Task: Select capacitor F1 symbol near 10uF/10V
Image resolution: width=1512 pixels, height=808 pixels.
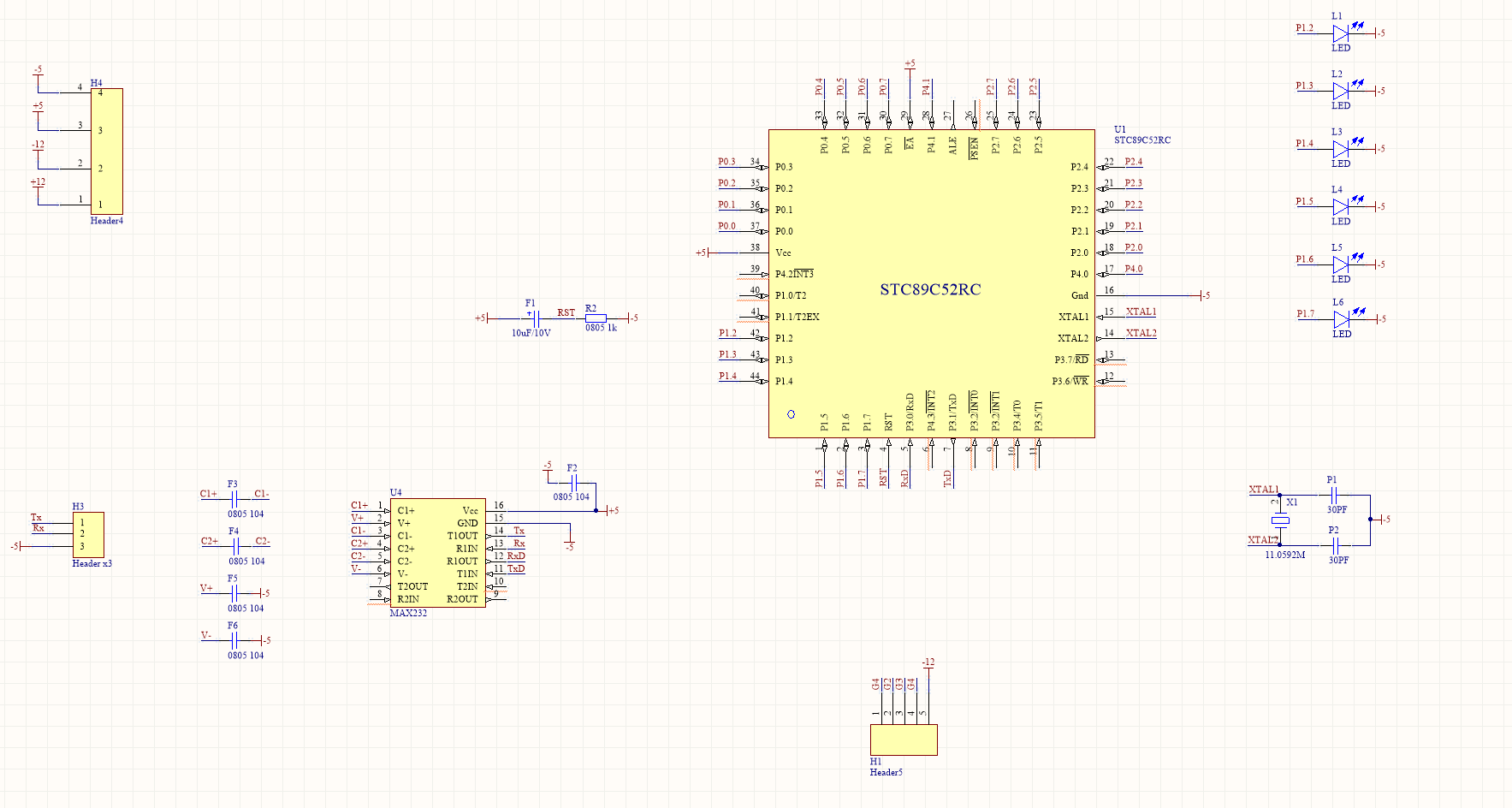Action: [x=537, y=318]
